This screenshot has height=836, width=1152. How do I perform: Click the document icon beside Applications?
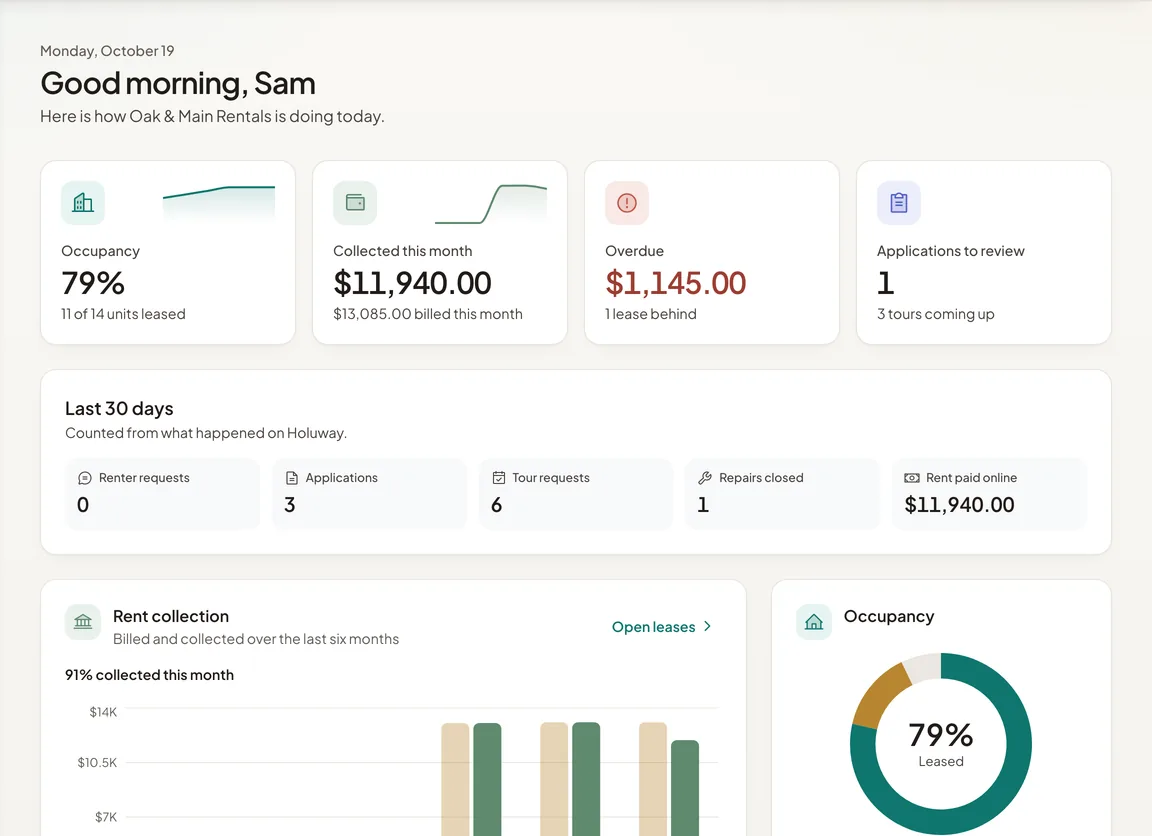click(x=292, y=478)
